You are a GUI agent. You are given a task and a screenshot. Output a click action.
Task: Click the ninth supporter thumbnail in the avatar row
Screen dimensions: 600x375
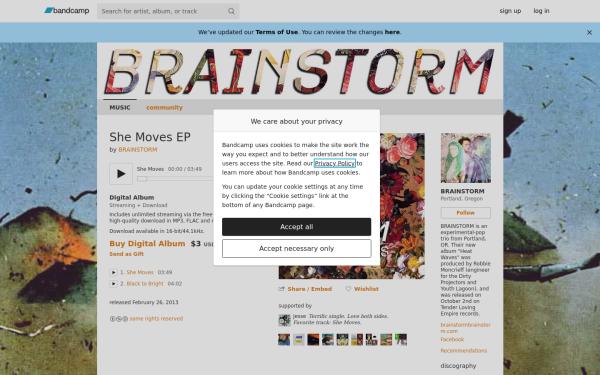(401, 339)
